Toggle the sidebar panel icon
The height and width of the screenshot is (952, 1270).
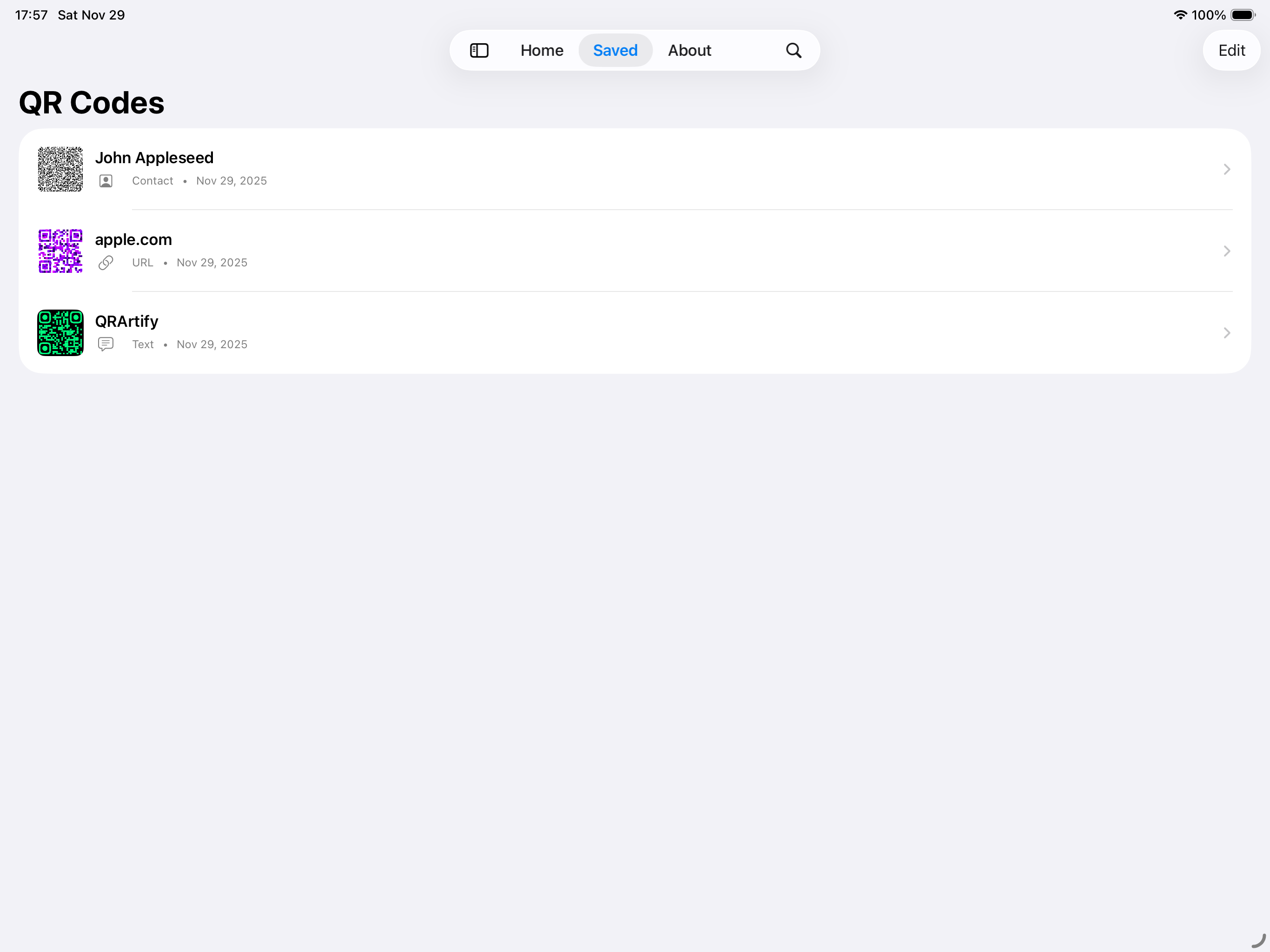pos(479,51)
